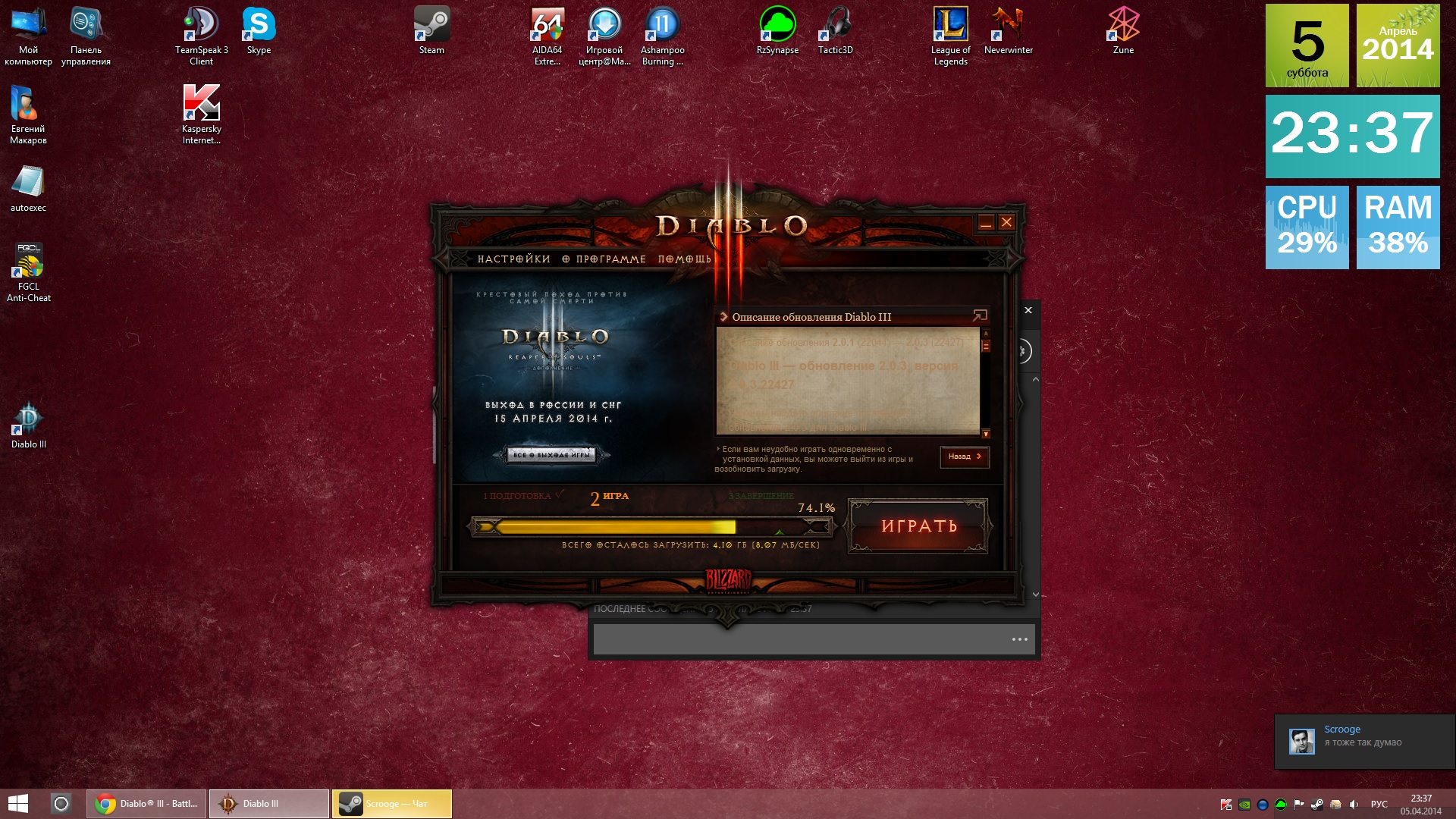Click patch notes scrollbar up arrow
Image resolution: width=1456 pixels, height=819 pixels.
coord(986,333)
